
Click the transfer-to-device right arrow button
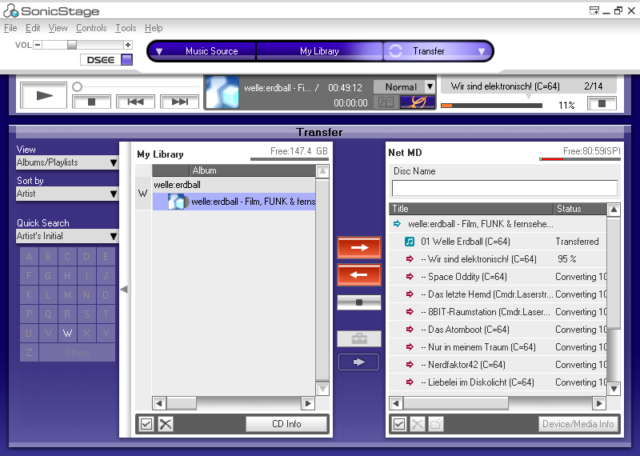359,248
